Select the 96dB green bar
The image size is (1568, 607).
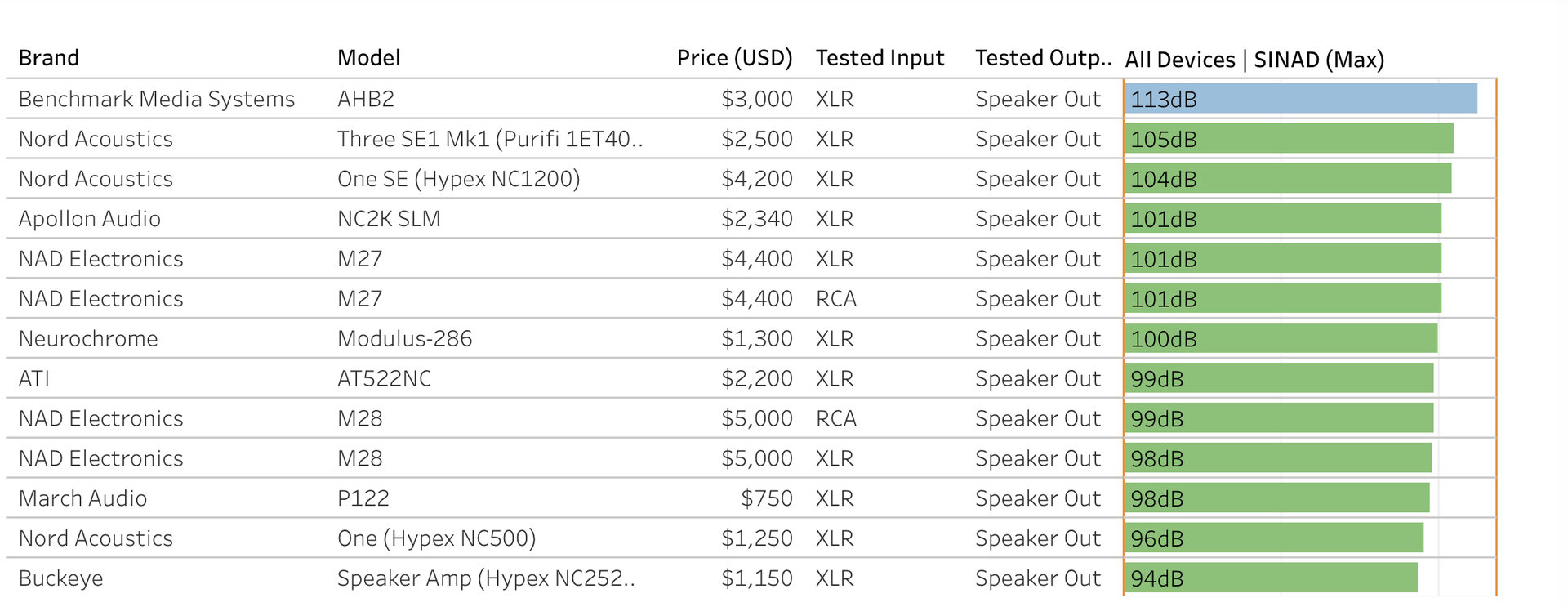pos(1273,538)
